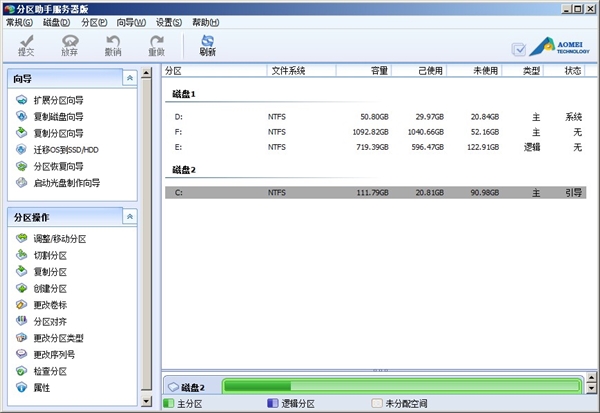
Task: Collapse the 向导 panel
Action: pyautogui.click(x=129, y=78)
